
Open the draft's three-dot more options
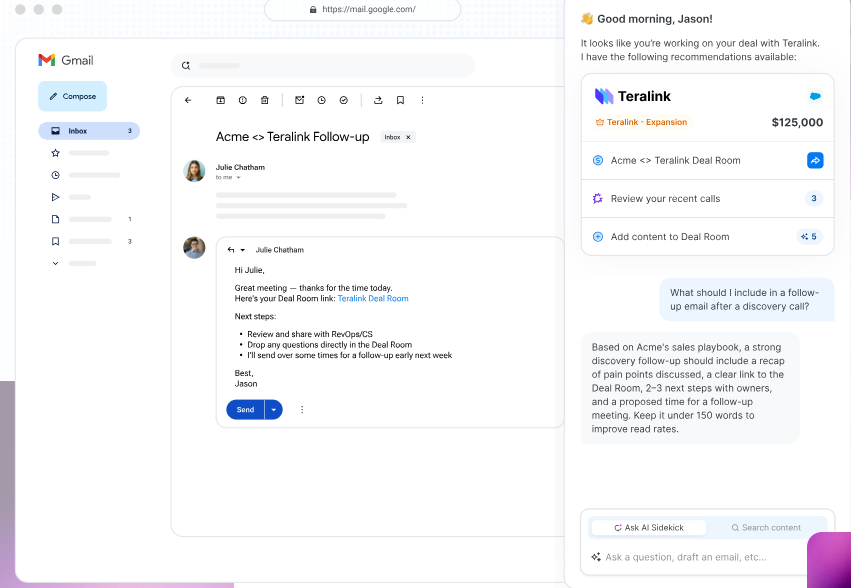[302, 409]
